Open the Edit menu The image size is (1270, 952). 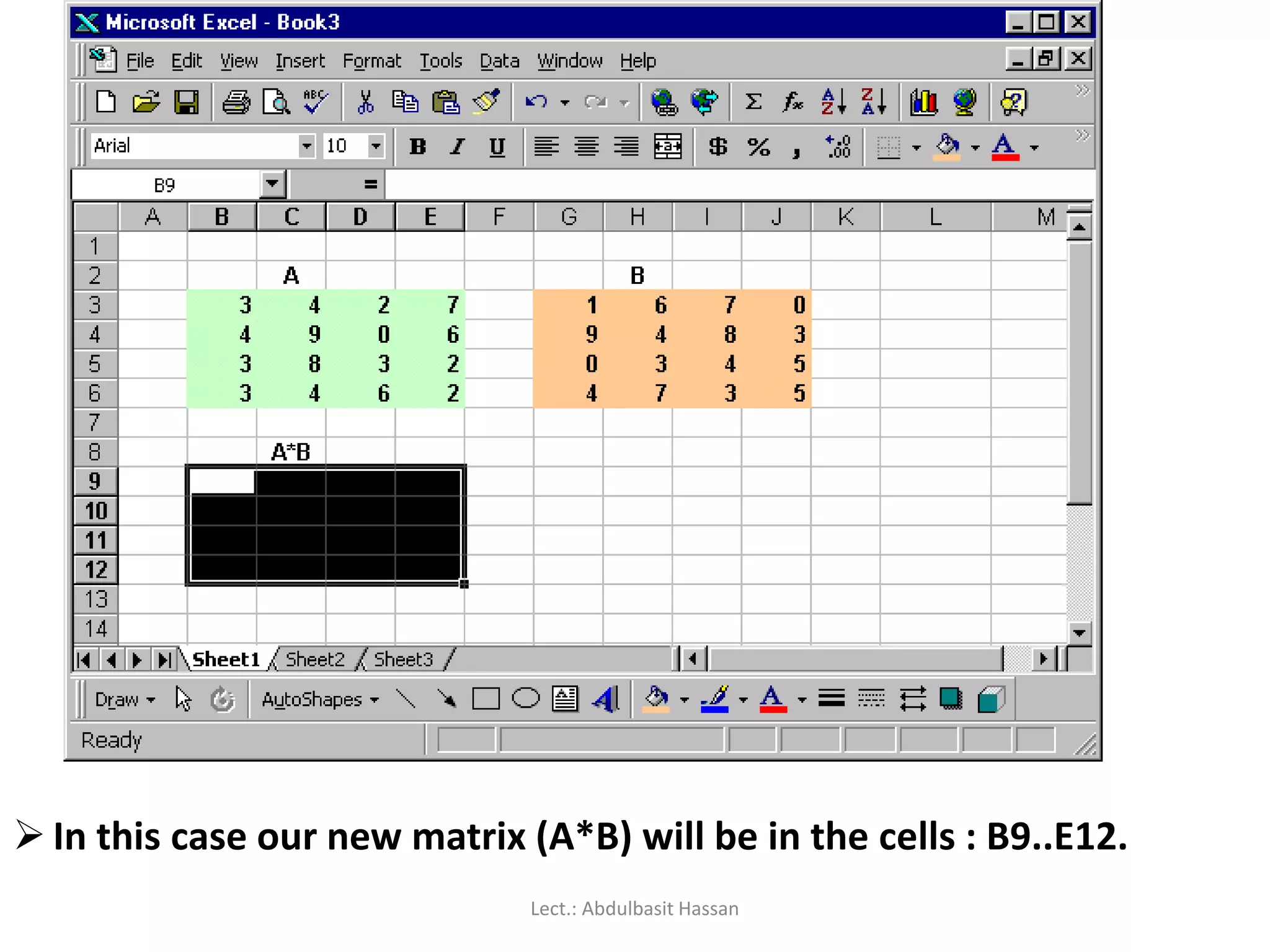point(187,61)
